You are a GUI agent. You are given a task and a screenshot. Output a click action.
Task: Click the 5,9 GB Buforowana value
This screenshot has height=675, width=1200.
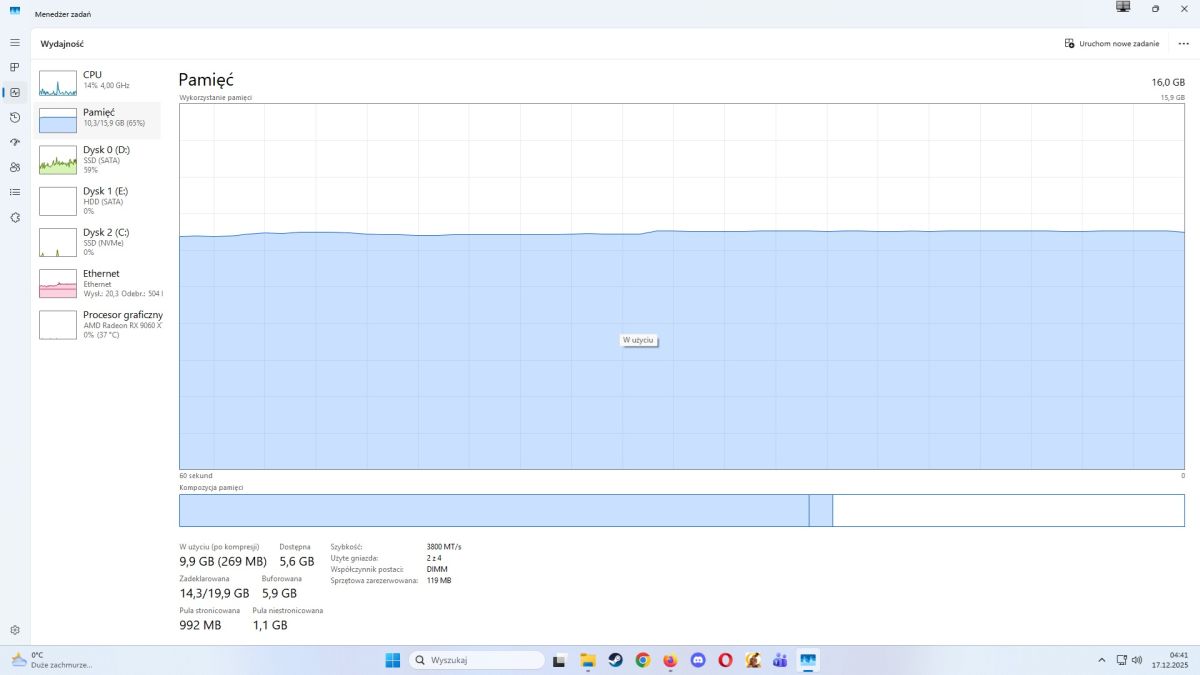pos(279,593)
